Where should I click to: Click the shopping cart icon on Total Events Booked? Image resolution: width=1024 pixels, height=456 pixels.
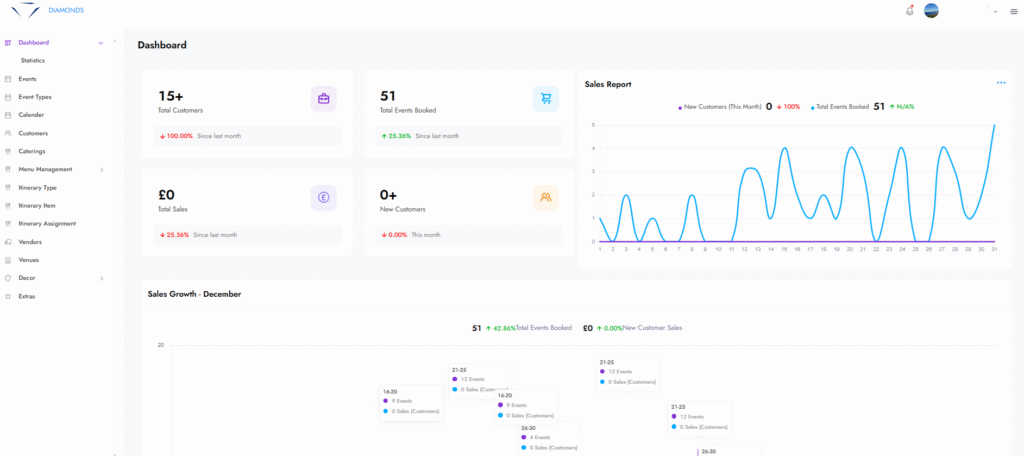pyautogui.click(x=546, y=98)
